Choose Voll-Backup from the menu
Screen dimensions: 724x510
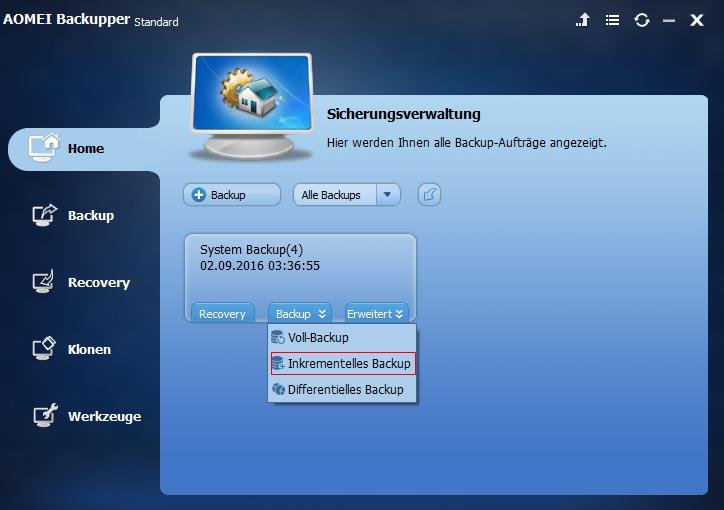pos(342,337)
